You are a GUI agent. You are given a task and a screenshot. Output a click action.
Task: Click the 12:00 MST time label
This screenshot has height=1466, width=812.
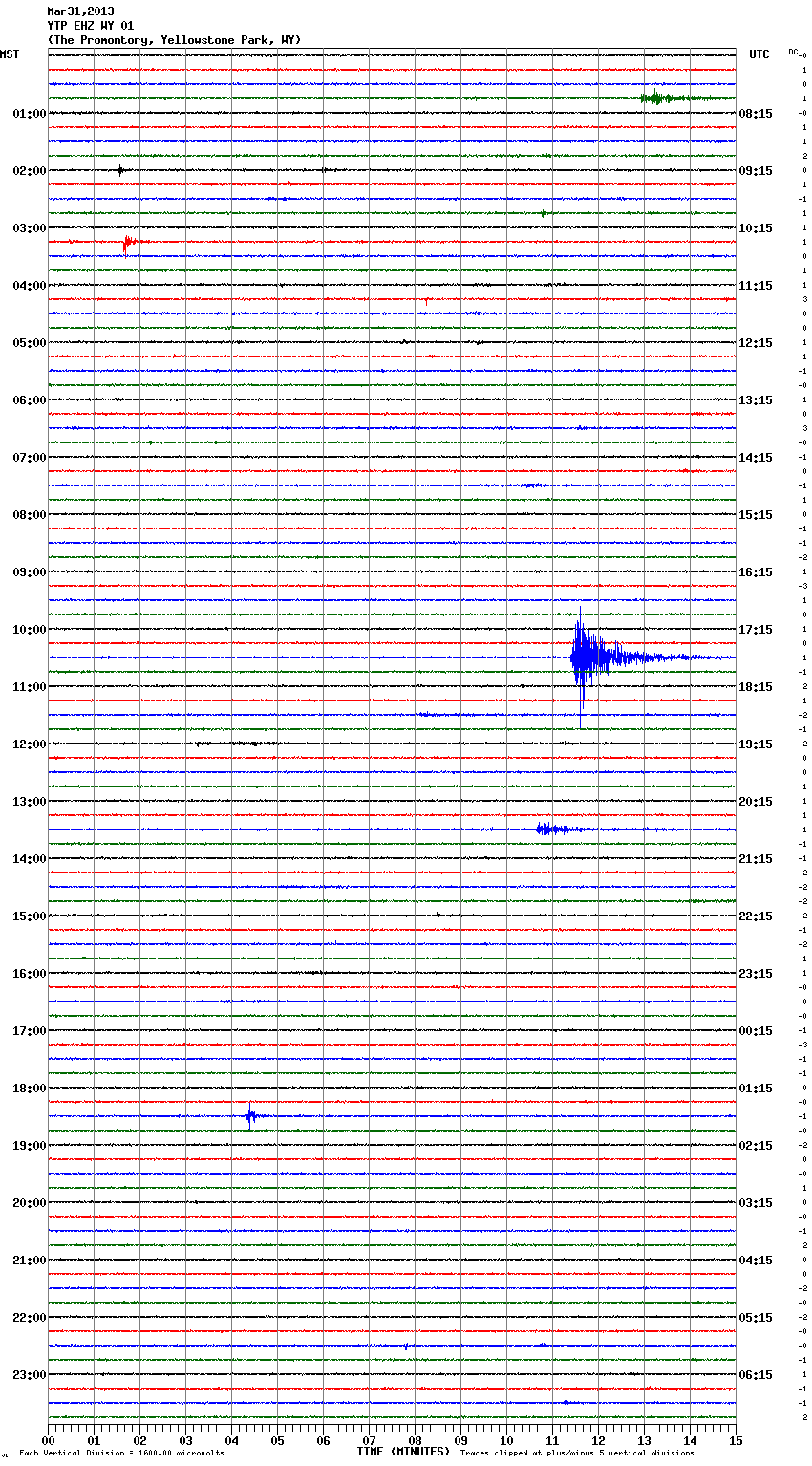click(29, 744)
